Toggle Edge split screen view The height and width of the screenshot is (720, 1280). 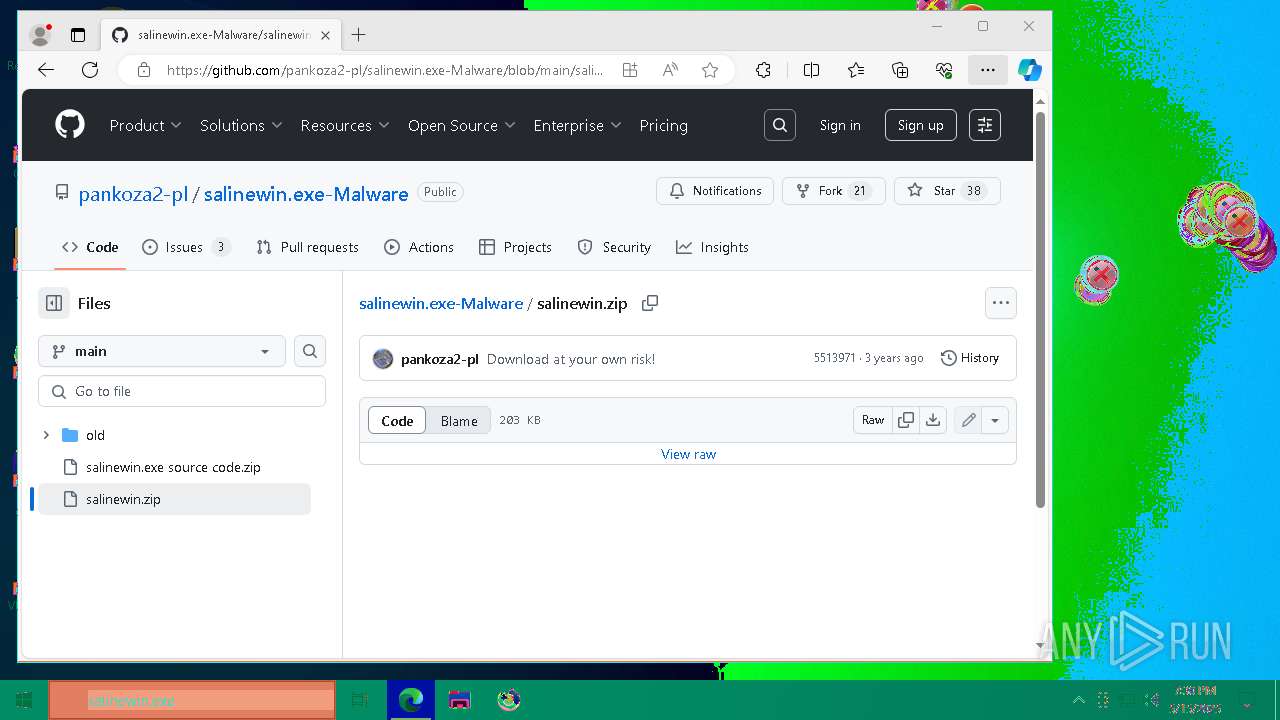click(x=811, y=70)
